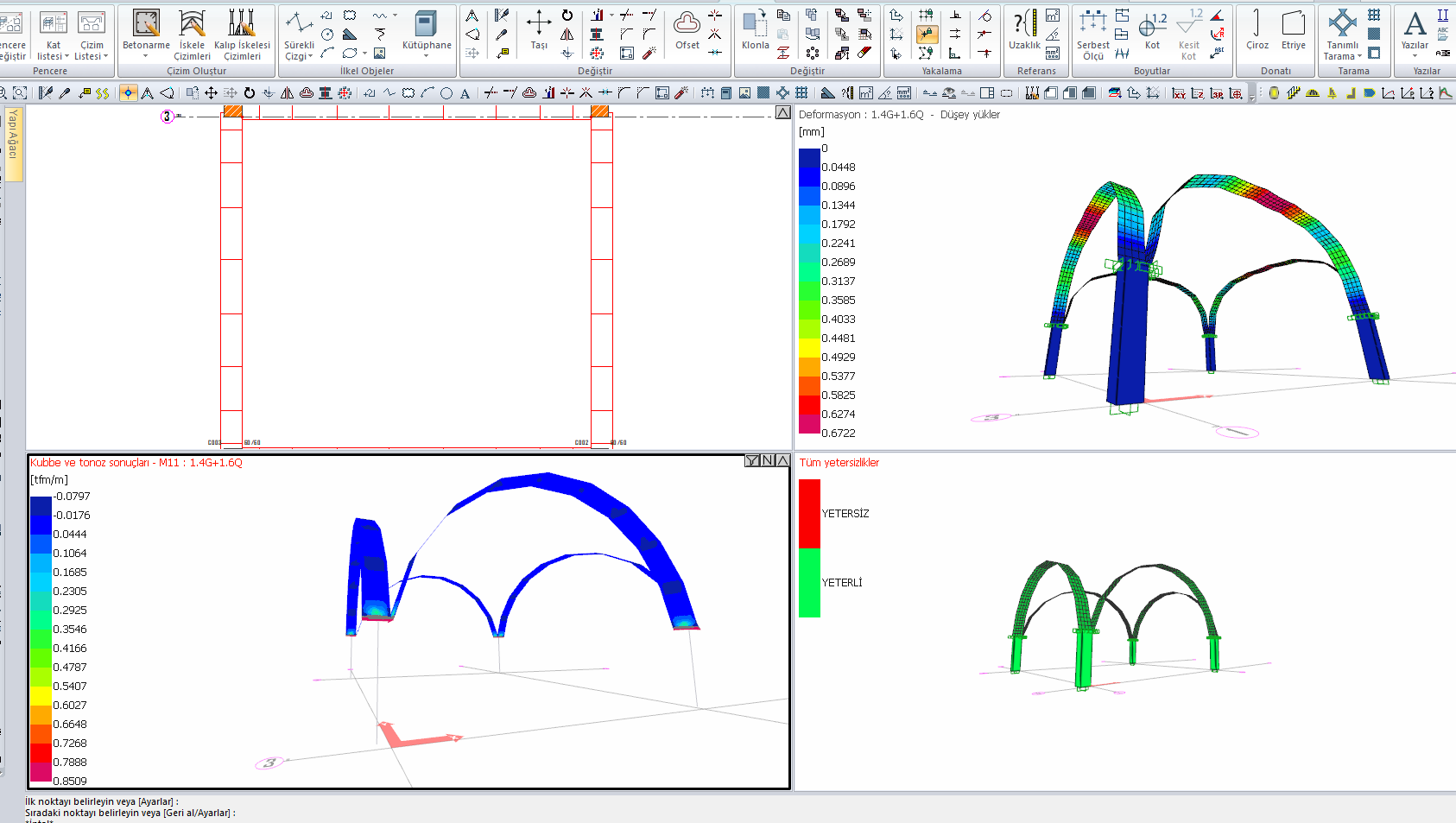This screenshot has width=1456, height=823.
Task: Click the Klonla clone tool
Action: tap(755, 29)
